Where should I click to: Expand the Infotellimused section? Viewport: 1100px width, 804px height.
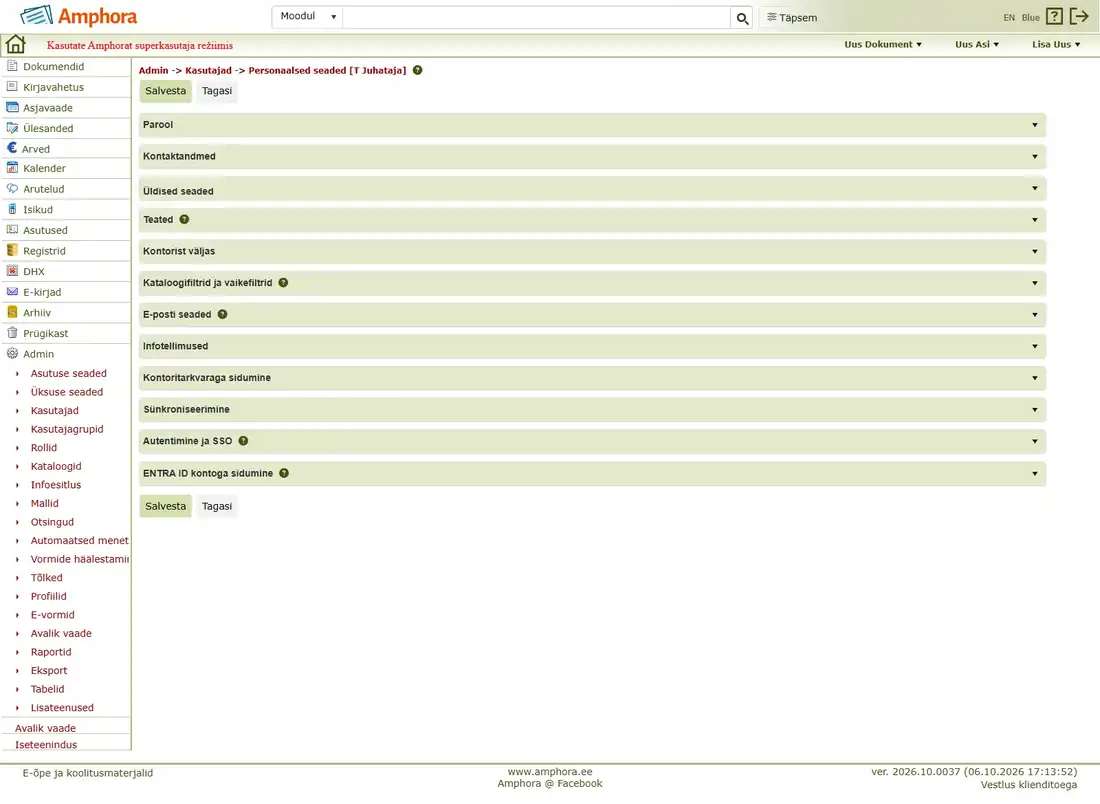pyautogui.click(x=592, y=347)
